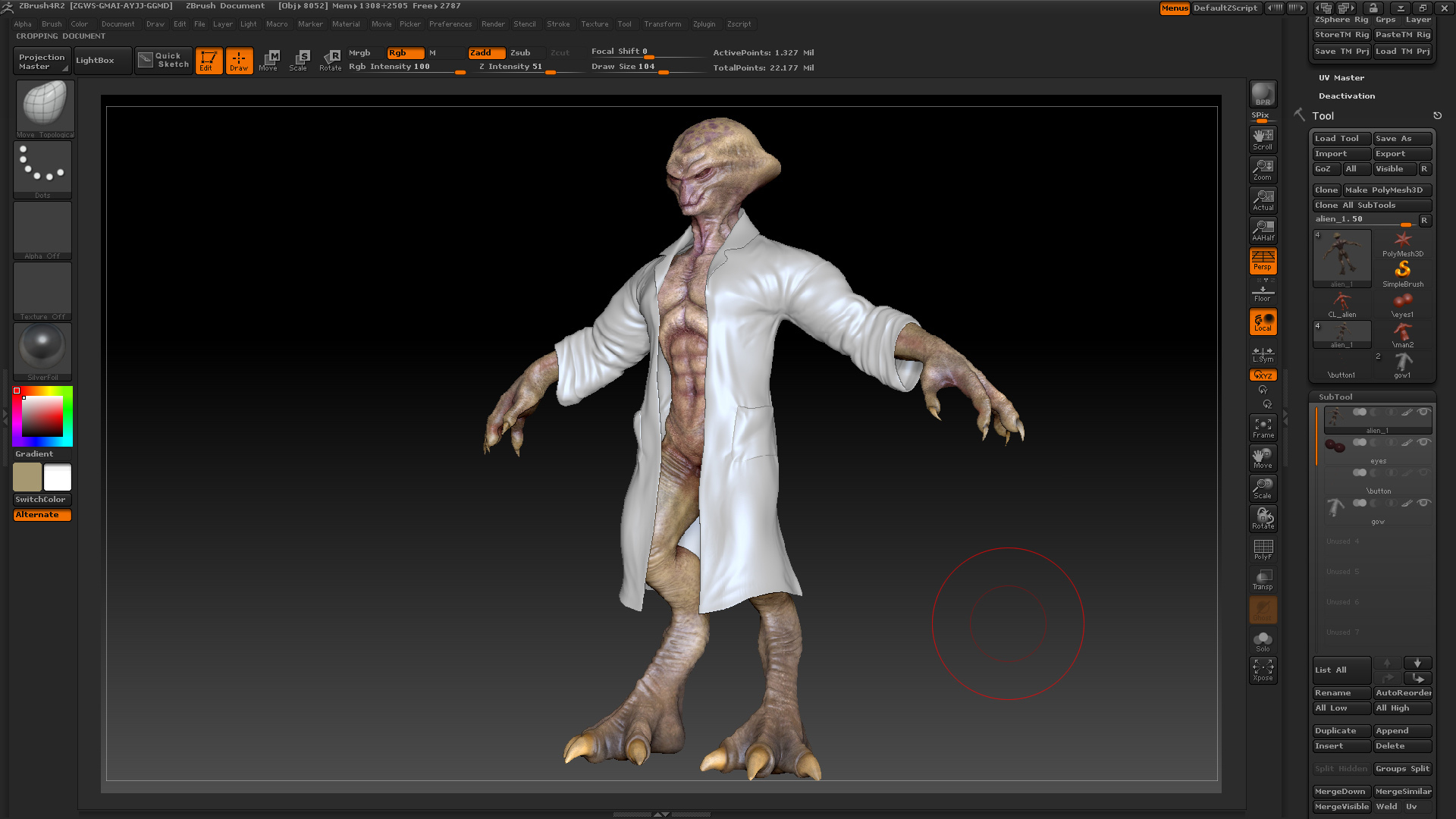Click Clone All SubTools button
Screen dimensions: 1456x819
click(1371, 205)
